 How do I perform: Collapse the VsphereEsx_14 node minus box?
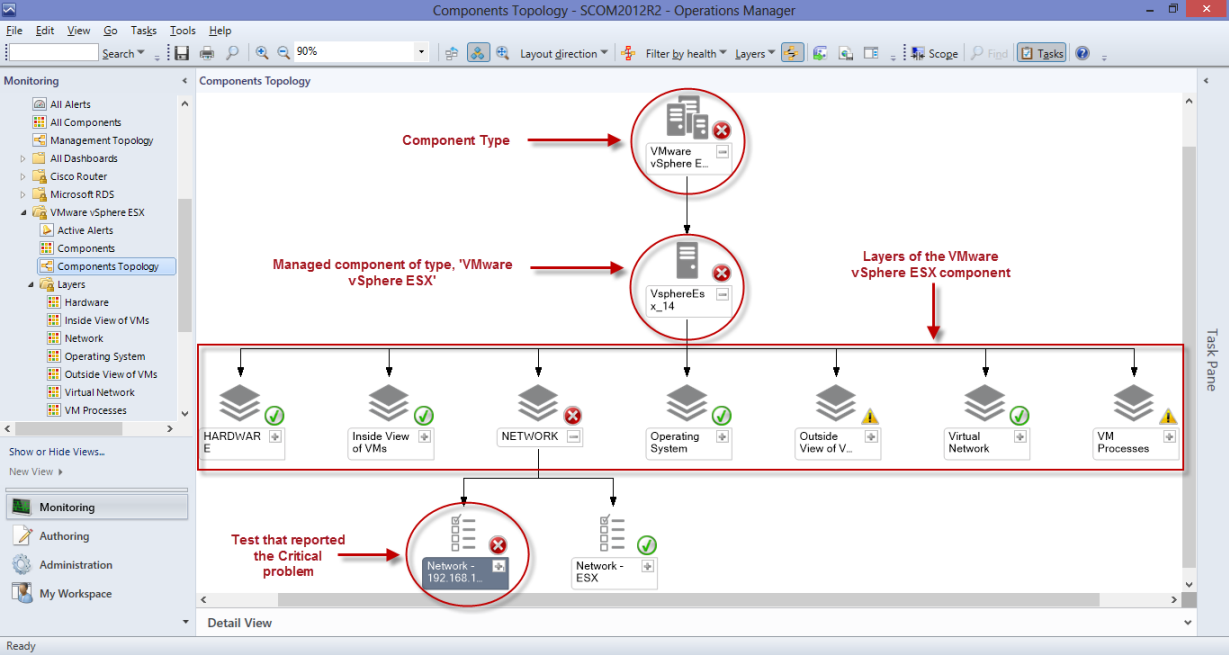(x=722, y=294)
